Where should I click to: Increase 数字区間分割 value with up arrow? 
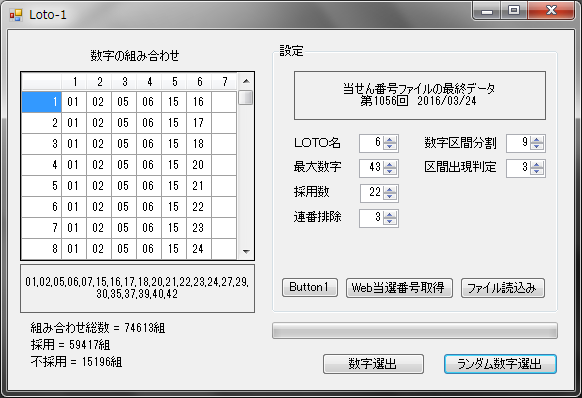(x=537, y=140)
